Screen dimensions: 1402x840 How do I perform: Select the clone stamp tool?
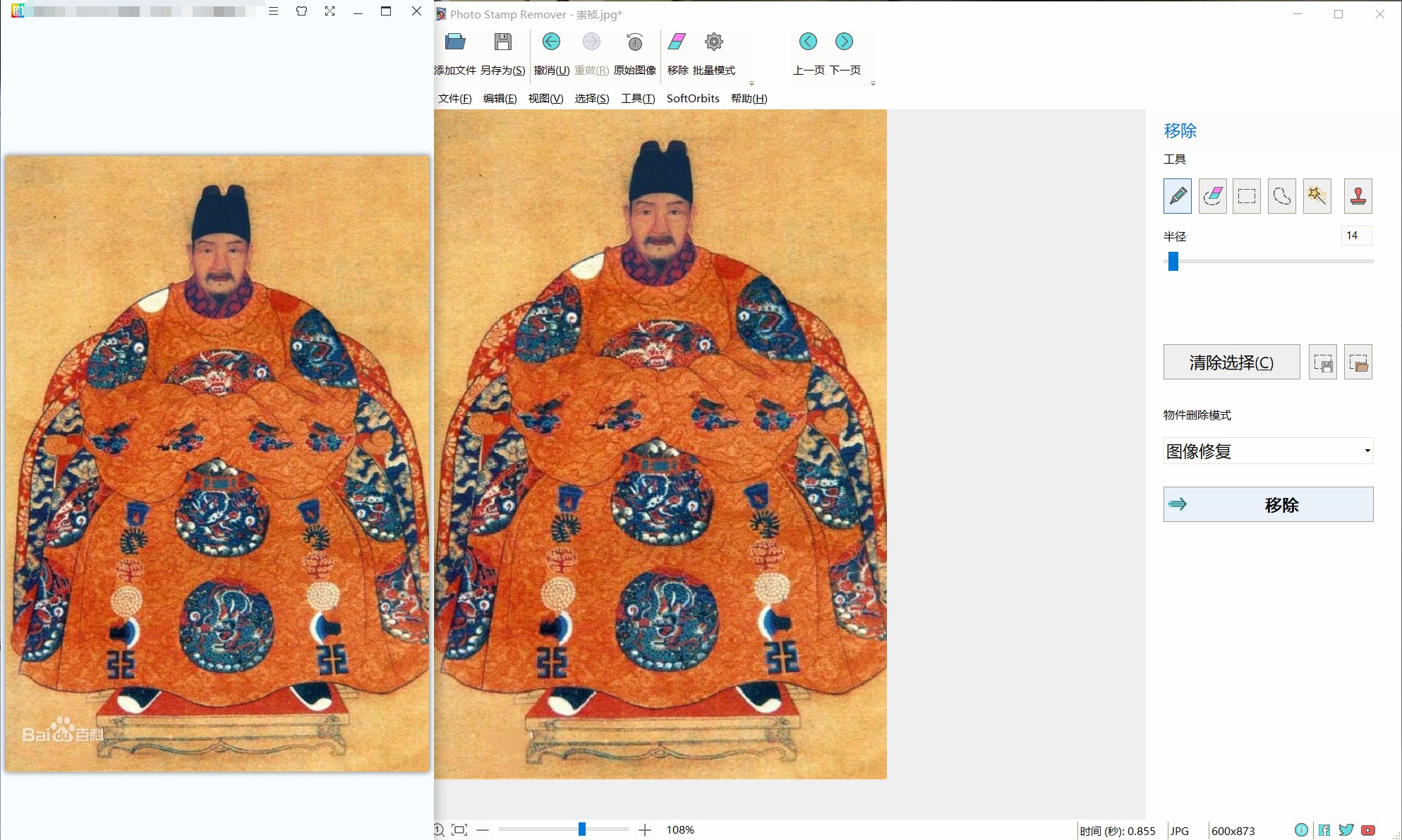click(x=1358, y=196)
